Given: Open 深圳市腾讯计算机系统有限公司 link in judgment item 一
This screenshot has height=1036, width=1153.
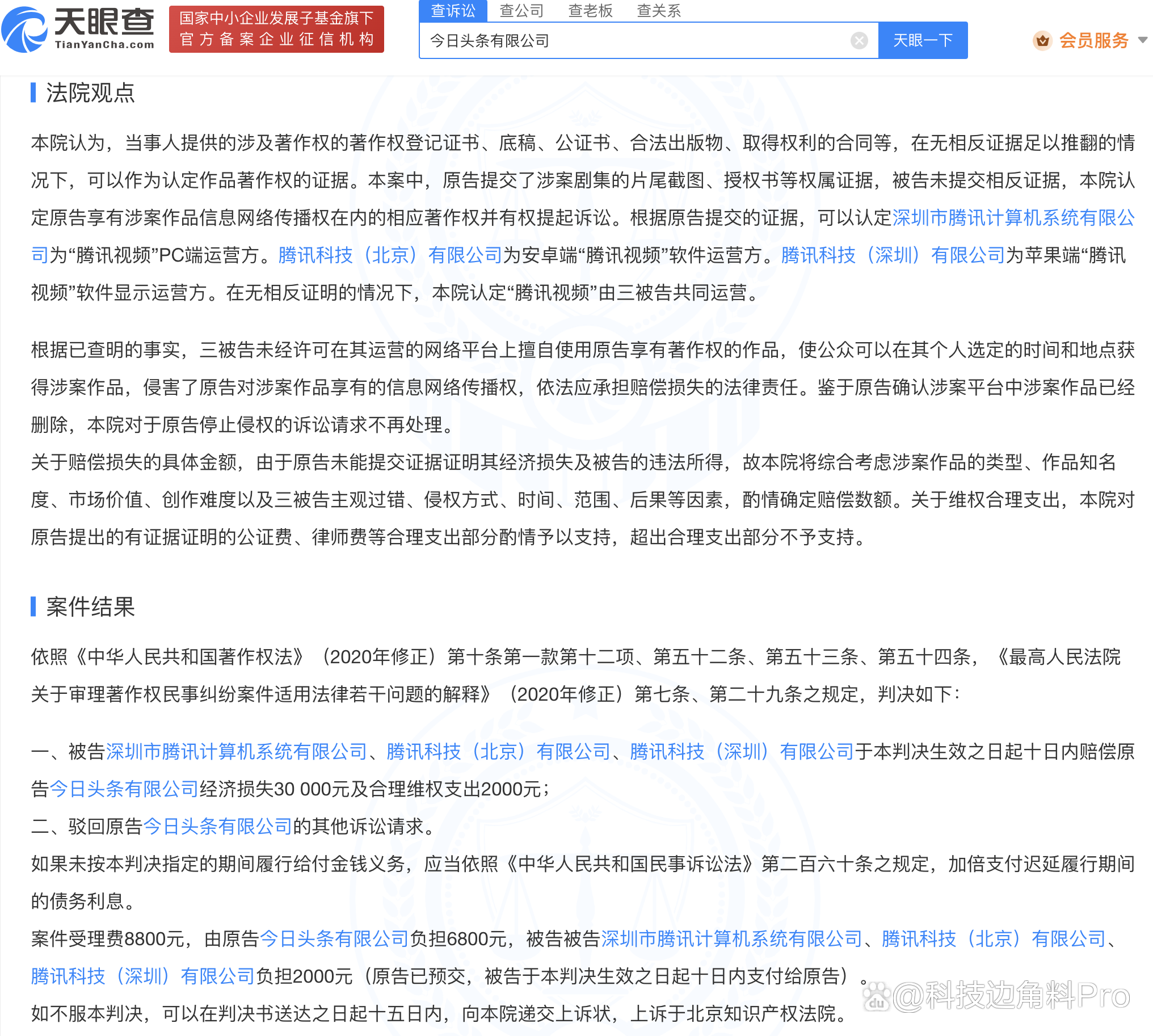Looking at the screenshot, I should [236, 751].
